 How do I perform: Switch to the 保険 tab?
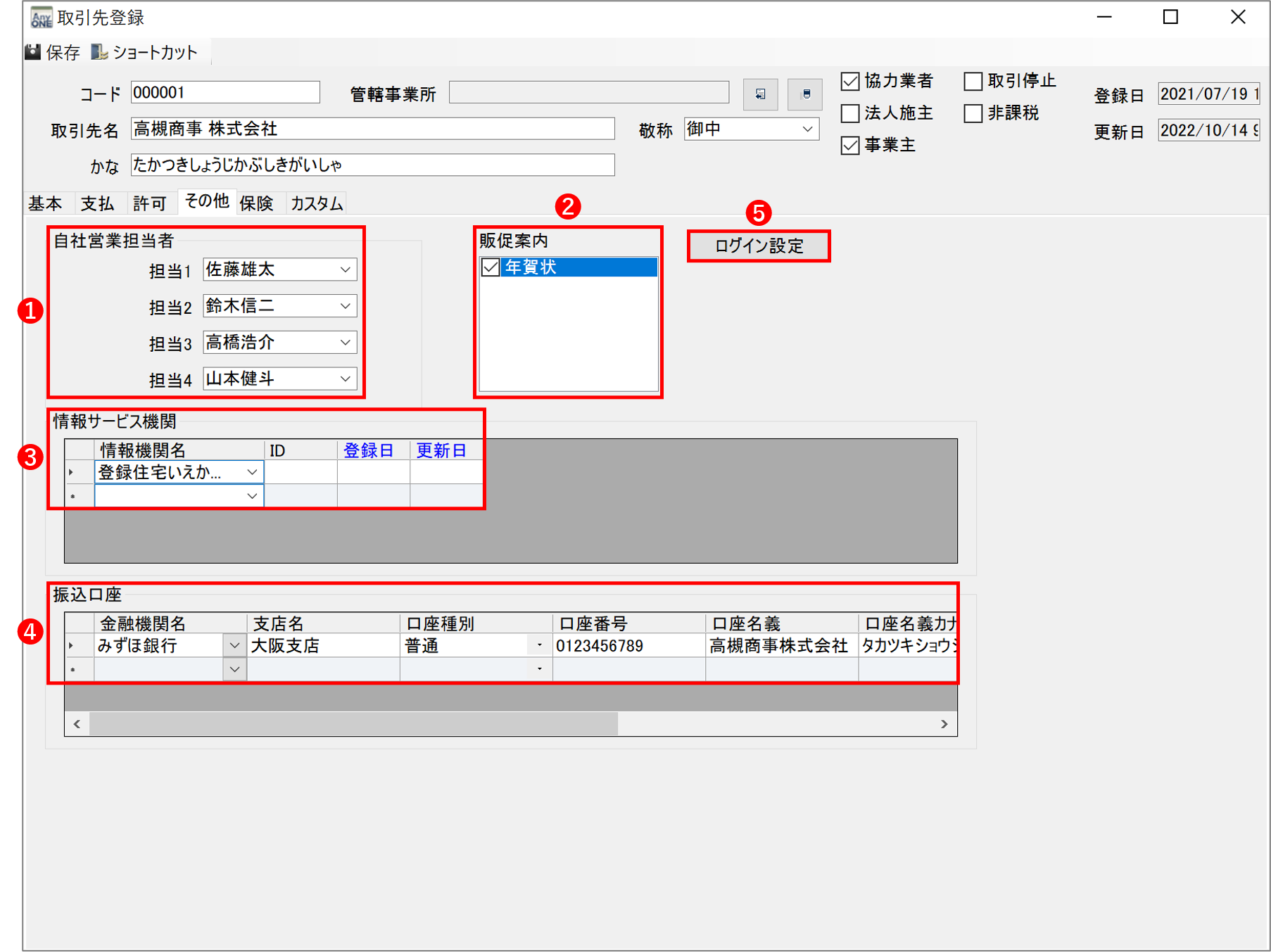click(256, 203)
